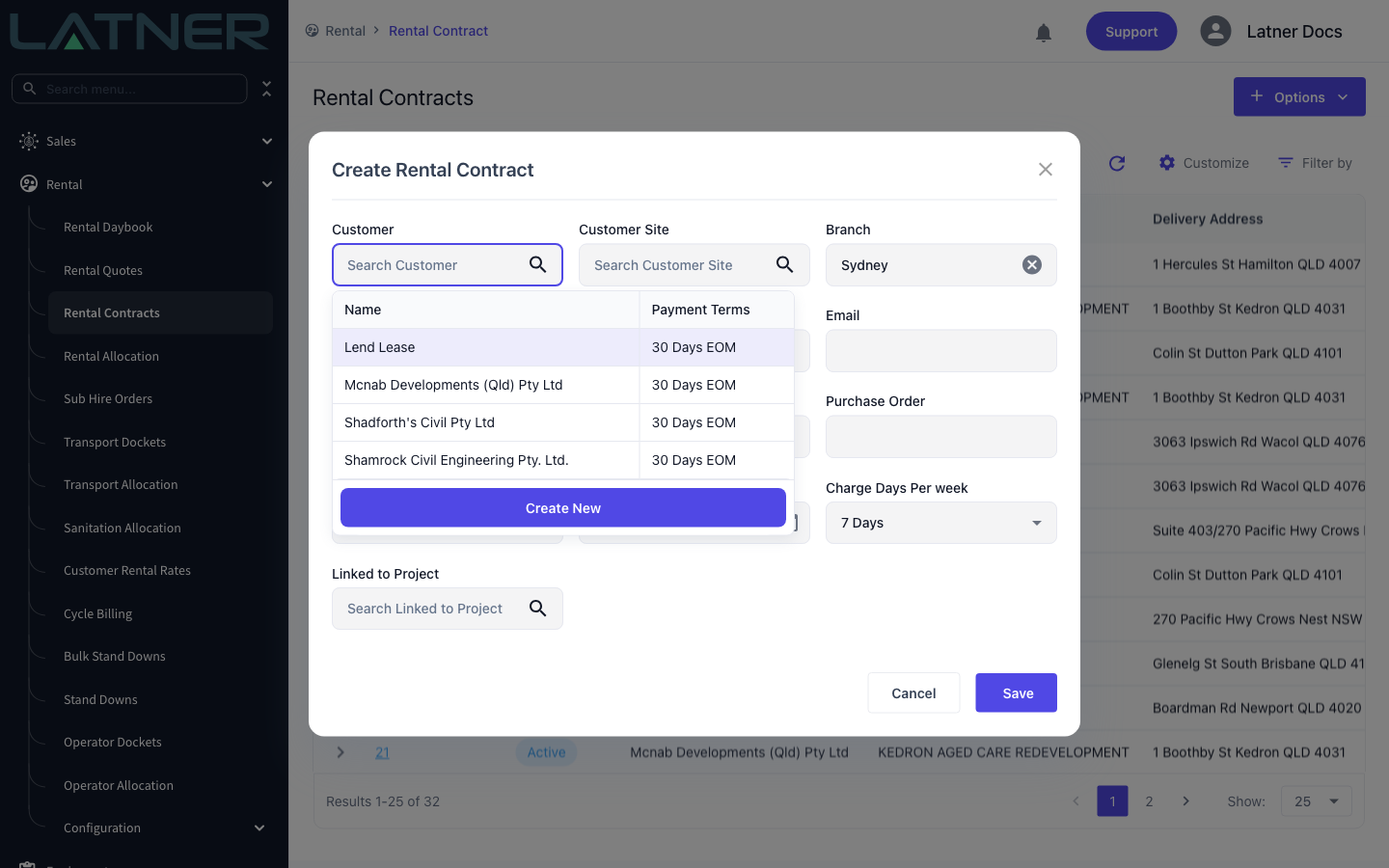
Task: Go to the next results page arrow
Action: coord(1186,801)
